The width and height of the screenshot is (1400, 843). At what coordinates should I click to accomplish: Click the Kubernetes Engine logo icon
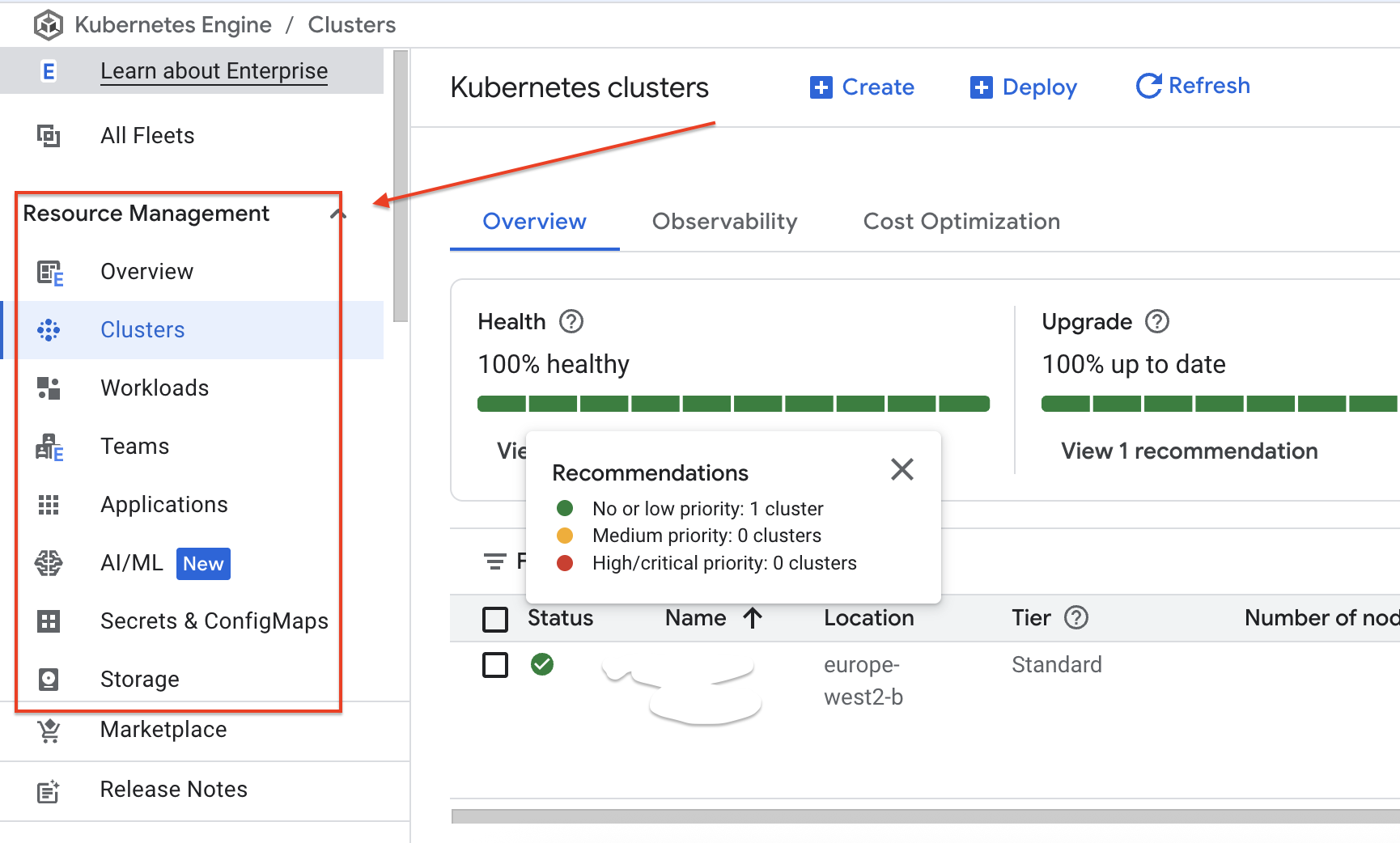click(x=49, y=25)
